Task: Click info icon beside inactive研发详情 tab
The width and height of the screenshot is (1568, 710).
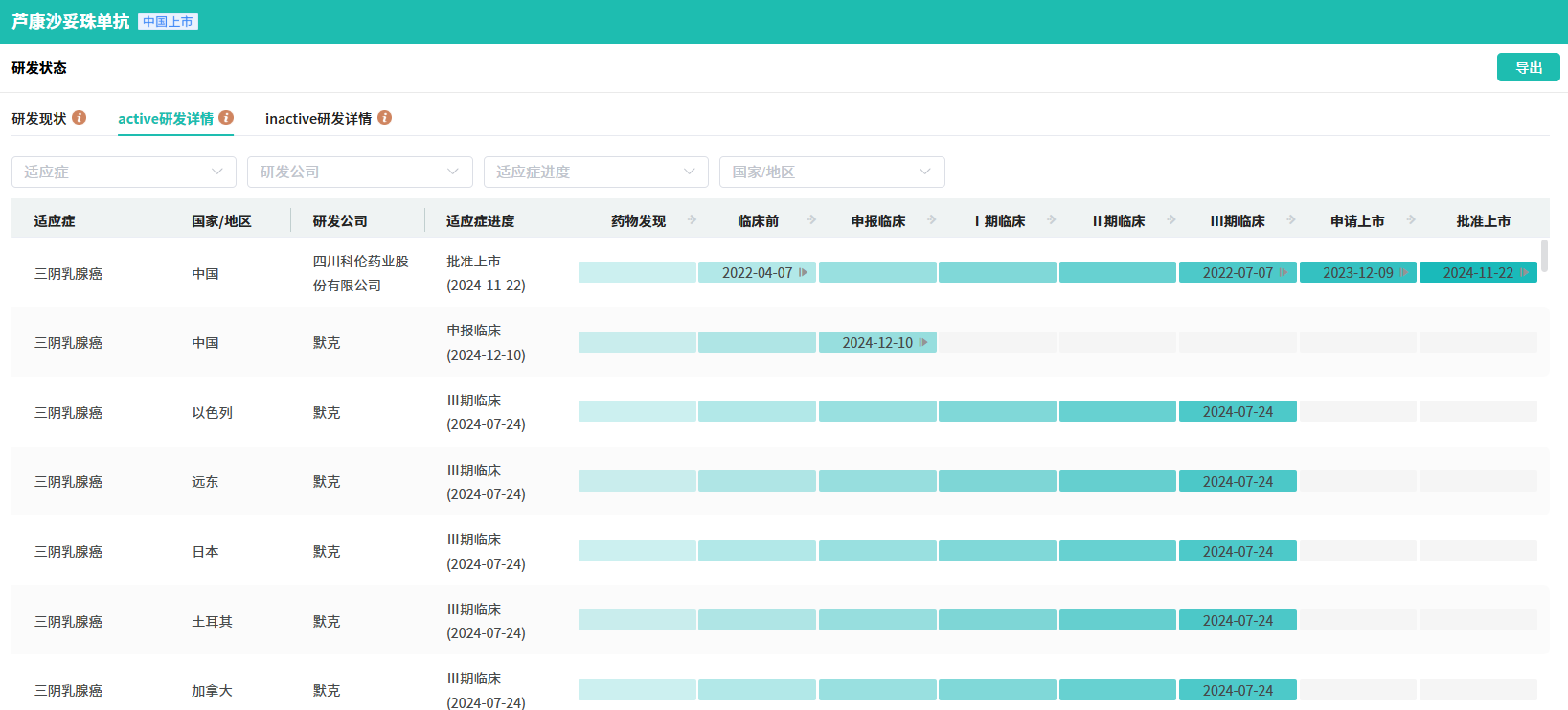Action: [384, 117]
